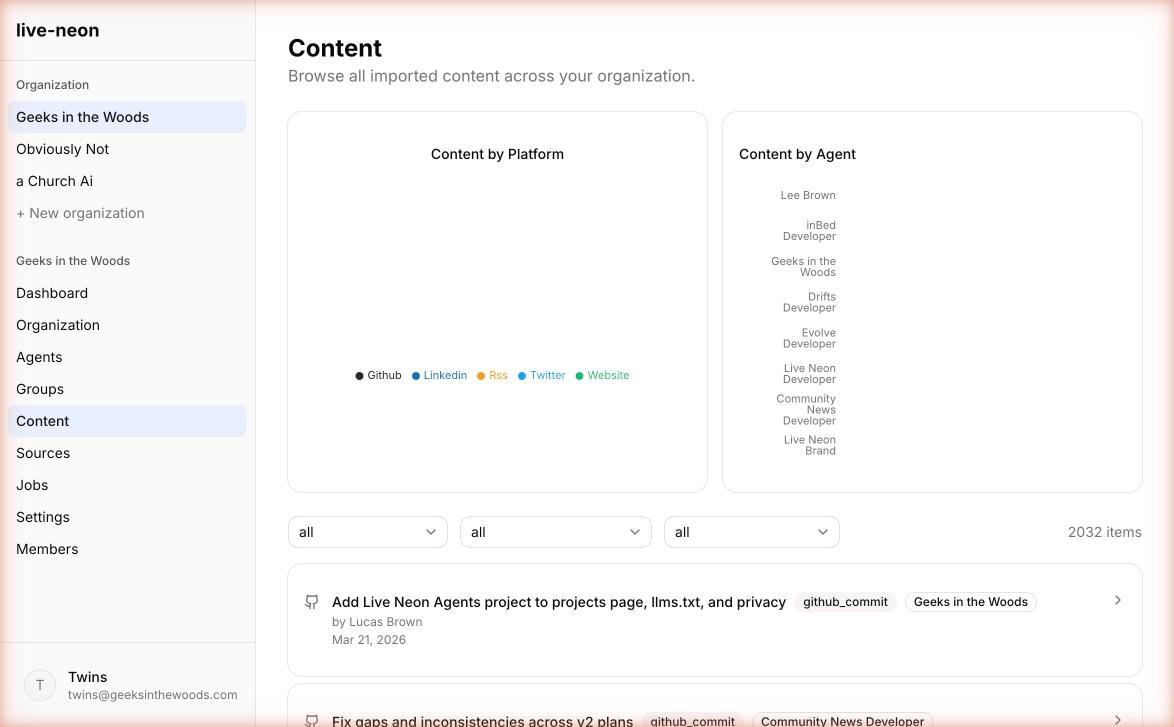The image size is (1174, 727).
Task: Toggle the Github legend entry in chart
Action: coord(378,376)
